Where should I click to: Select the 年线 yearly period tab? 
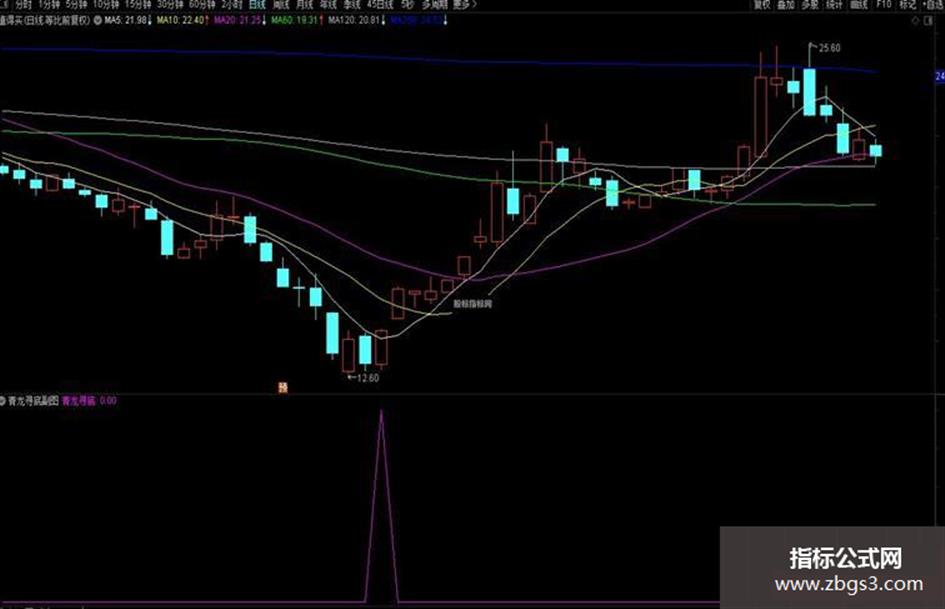point(328,4)
